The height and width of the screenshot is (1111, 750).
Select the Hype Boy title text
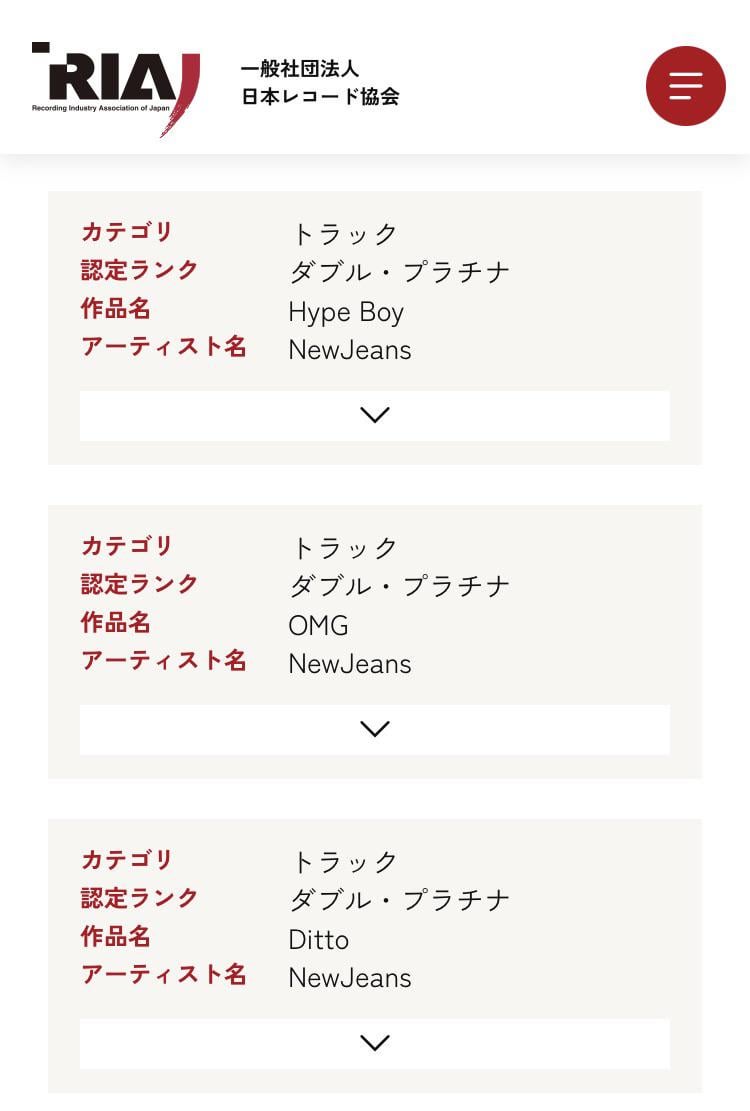(x=346, y=312)
